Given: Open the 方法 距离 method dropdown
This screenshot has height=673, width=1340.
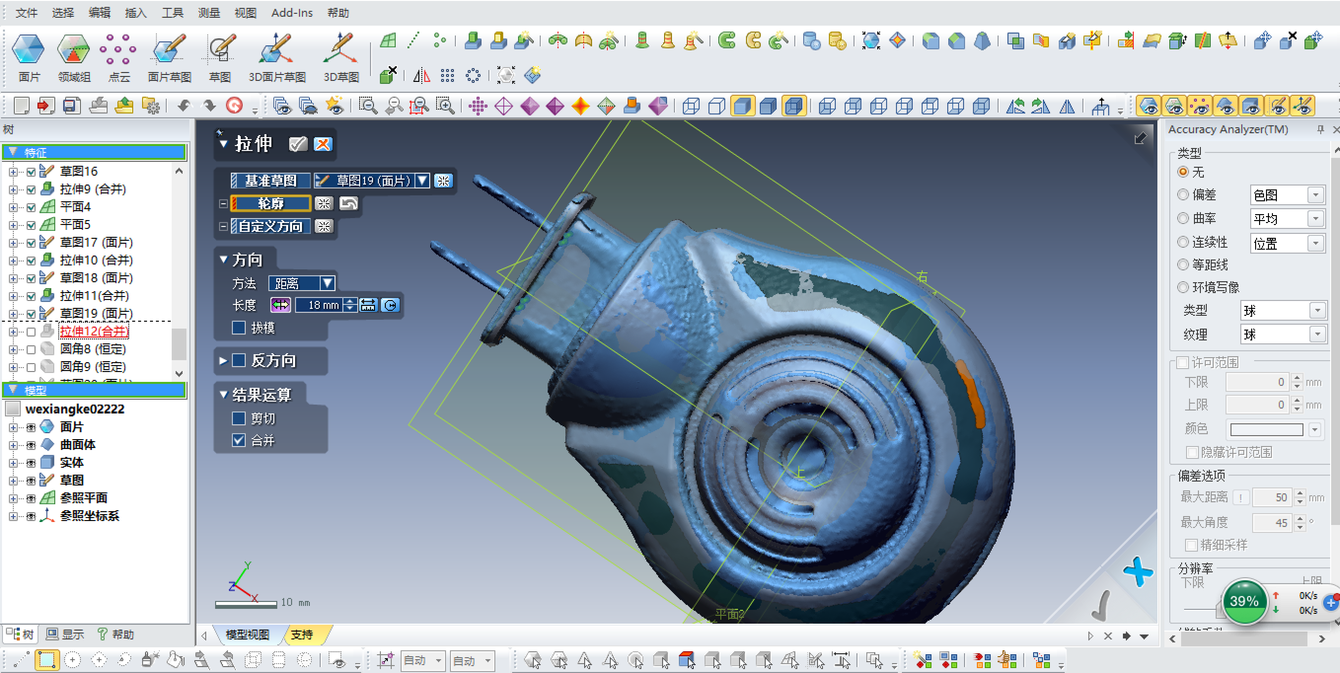Looking at the screenshot, I should pos(327,283).
